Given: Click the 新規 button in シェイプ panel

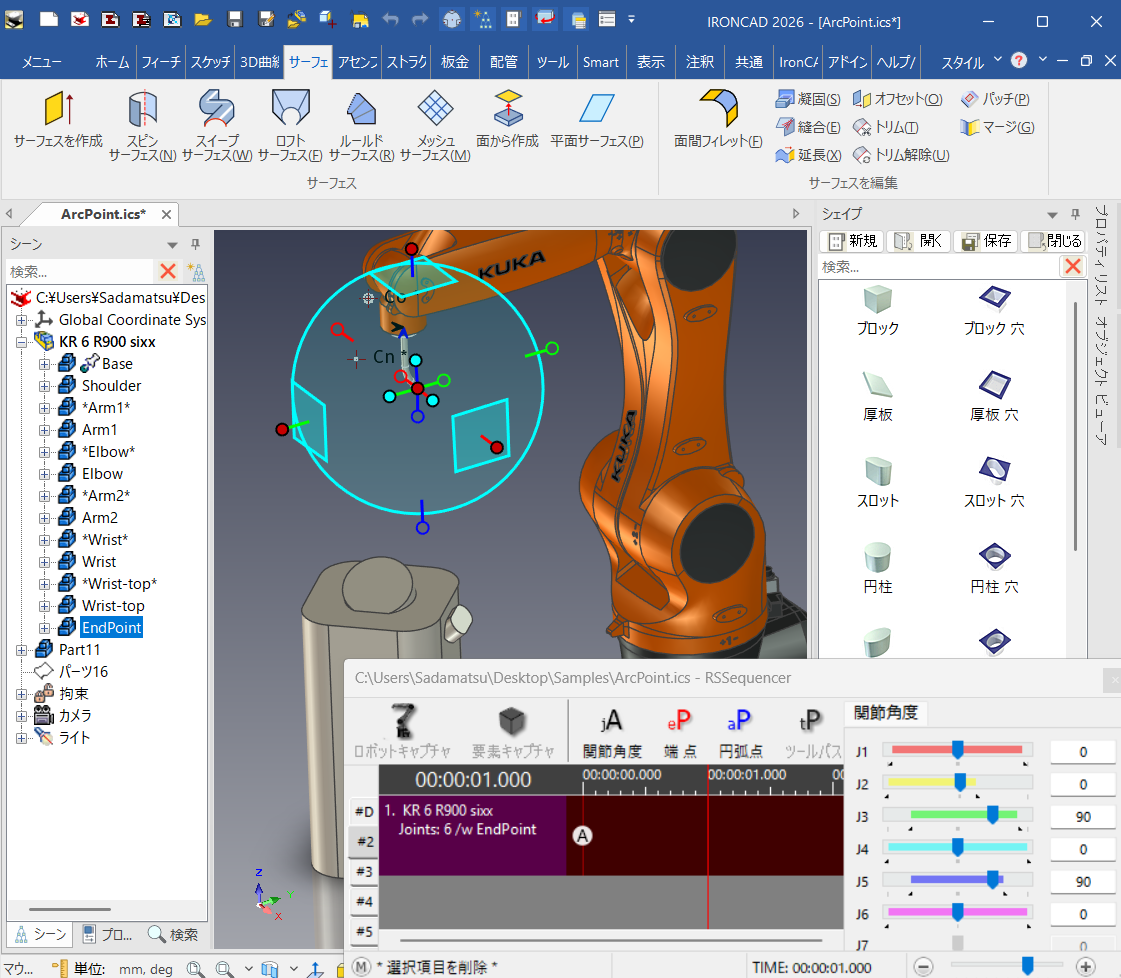Looking at the screenshot, I should (x=852, y=241).
